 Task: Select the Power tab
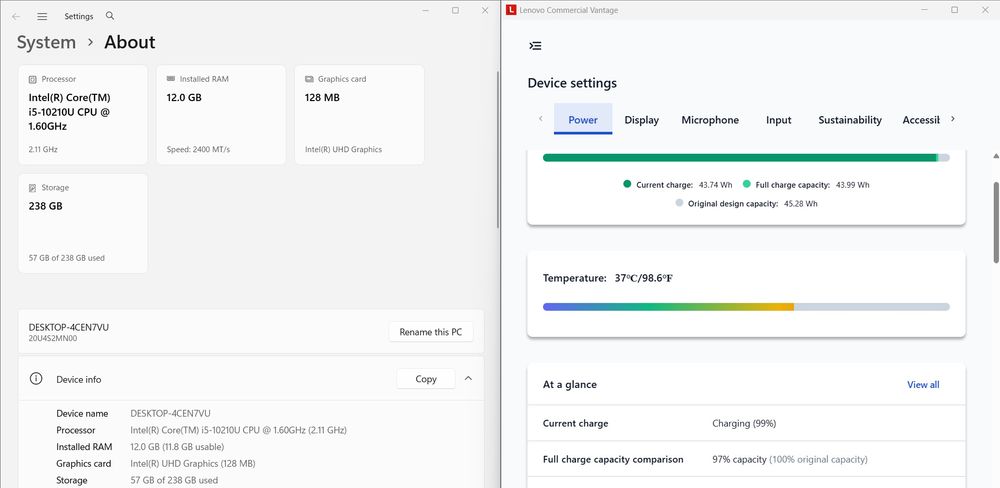point(583,119)
